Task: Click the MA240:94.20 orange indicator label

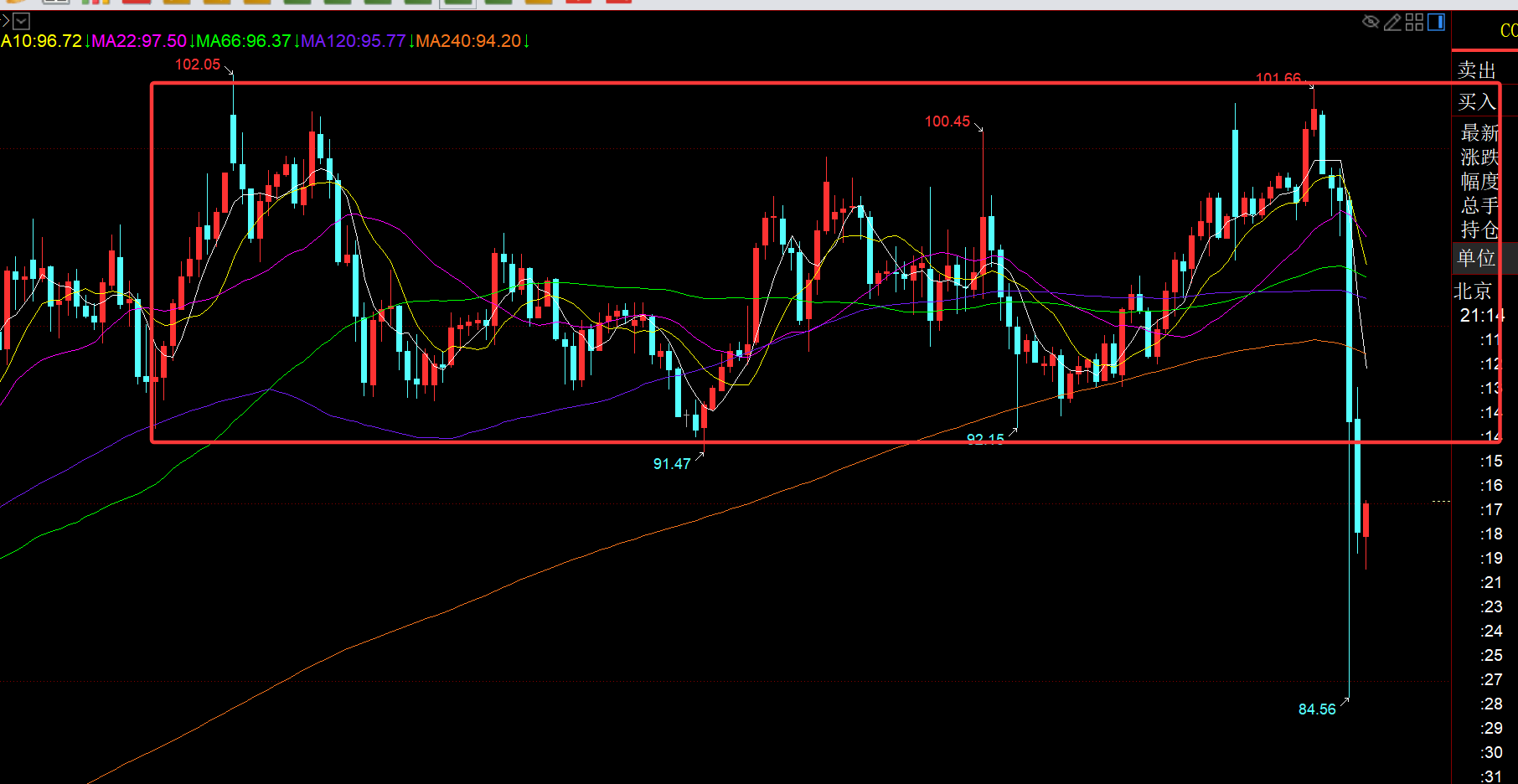Action: 468,41
